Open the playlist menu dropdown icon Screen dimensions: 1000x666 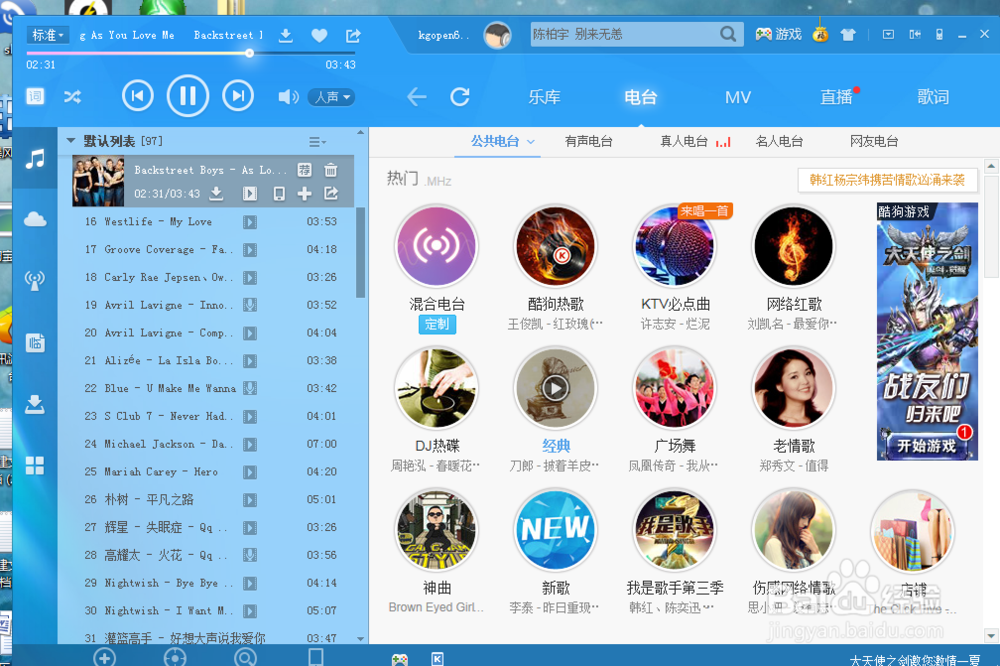317,142
